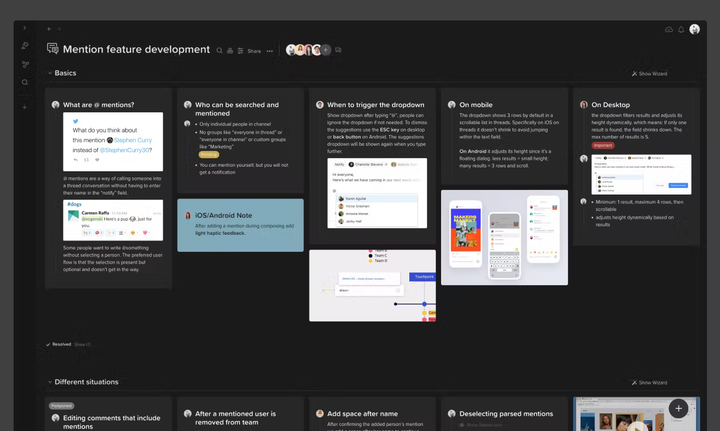Show Wizard for Different situations section
This screenshot has width=720, height=431.
pos(649,382)
